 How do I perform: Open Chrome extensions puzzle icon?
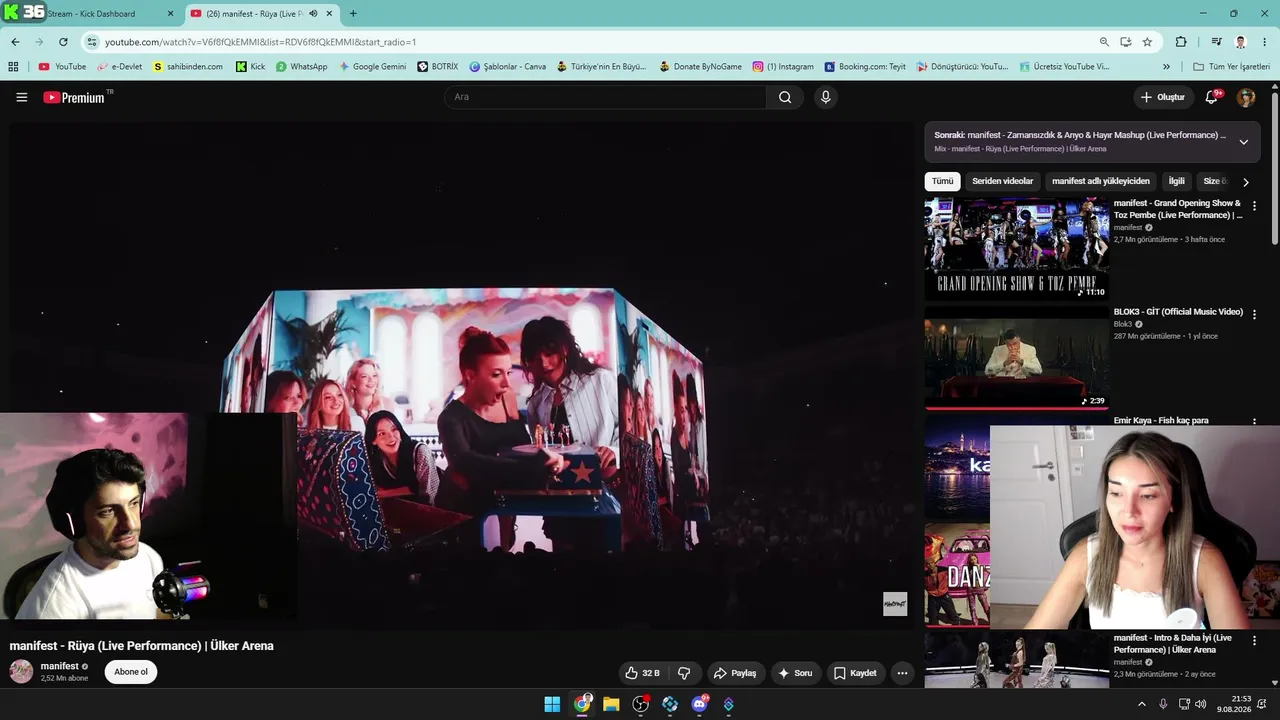point(1181,42)
